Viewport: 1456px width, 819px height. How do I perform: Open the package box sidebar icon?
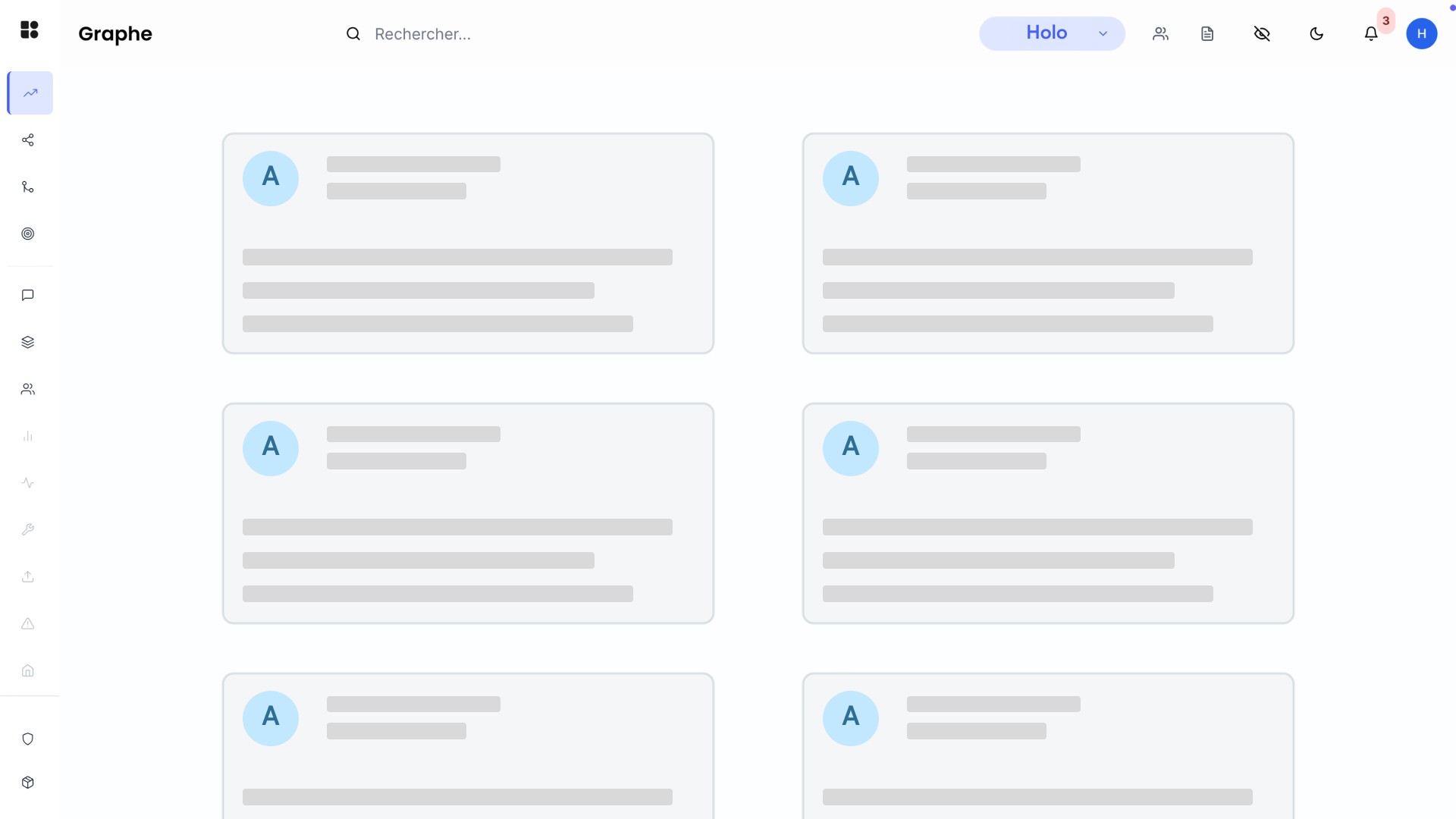pos(28,783)
